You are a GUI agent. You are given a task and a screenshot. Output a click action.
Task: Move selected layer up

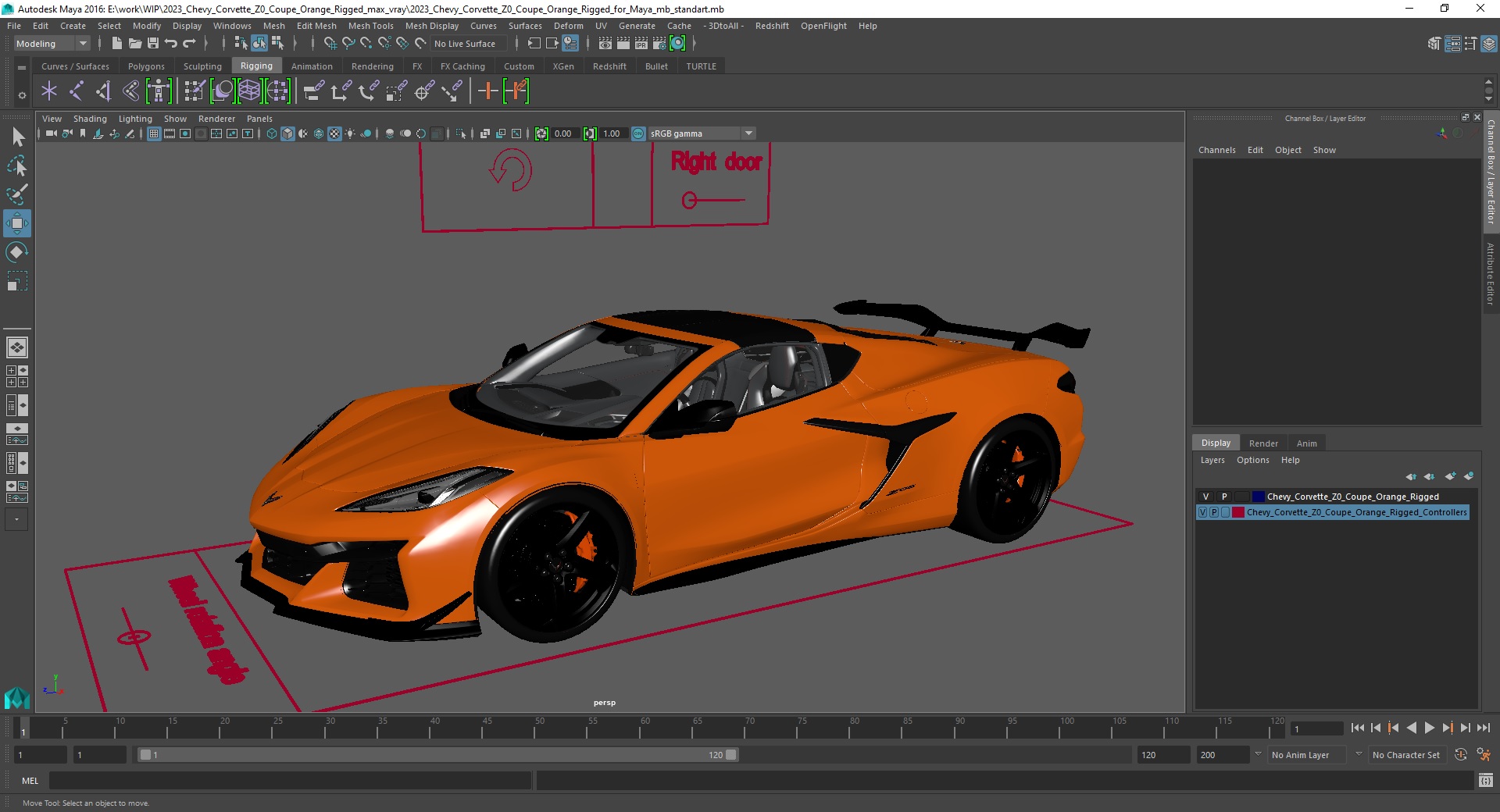coord(1411,476)
